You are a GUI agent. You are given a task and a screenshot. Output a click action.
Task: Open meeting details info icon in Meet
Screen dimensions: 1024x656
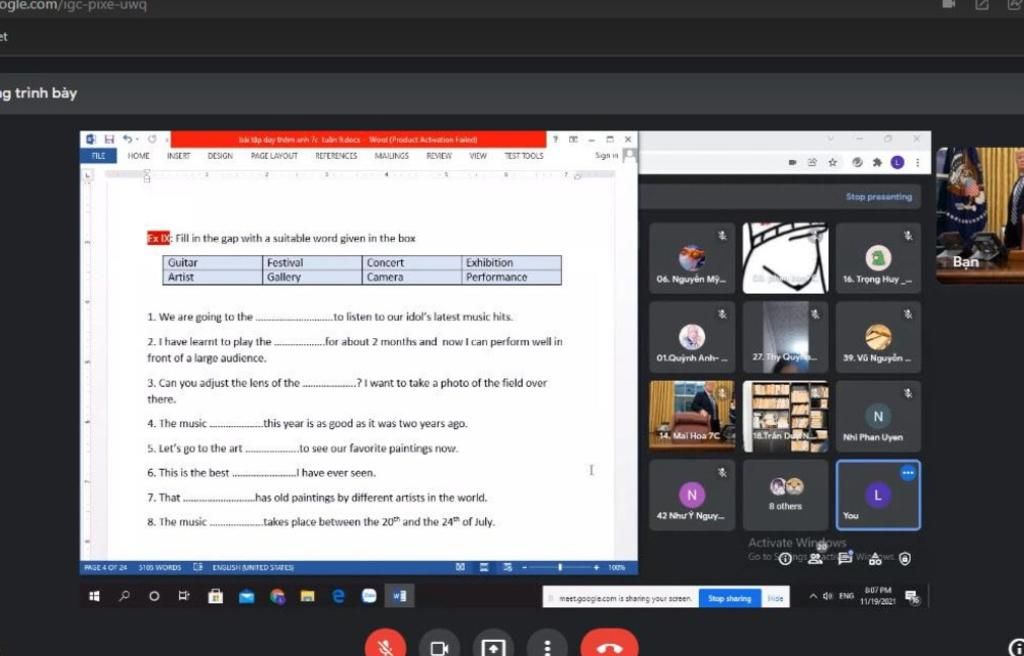pos(785,559)
